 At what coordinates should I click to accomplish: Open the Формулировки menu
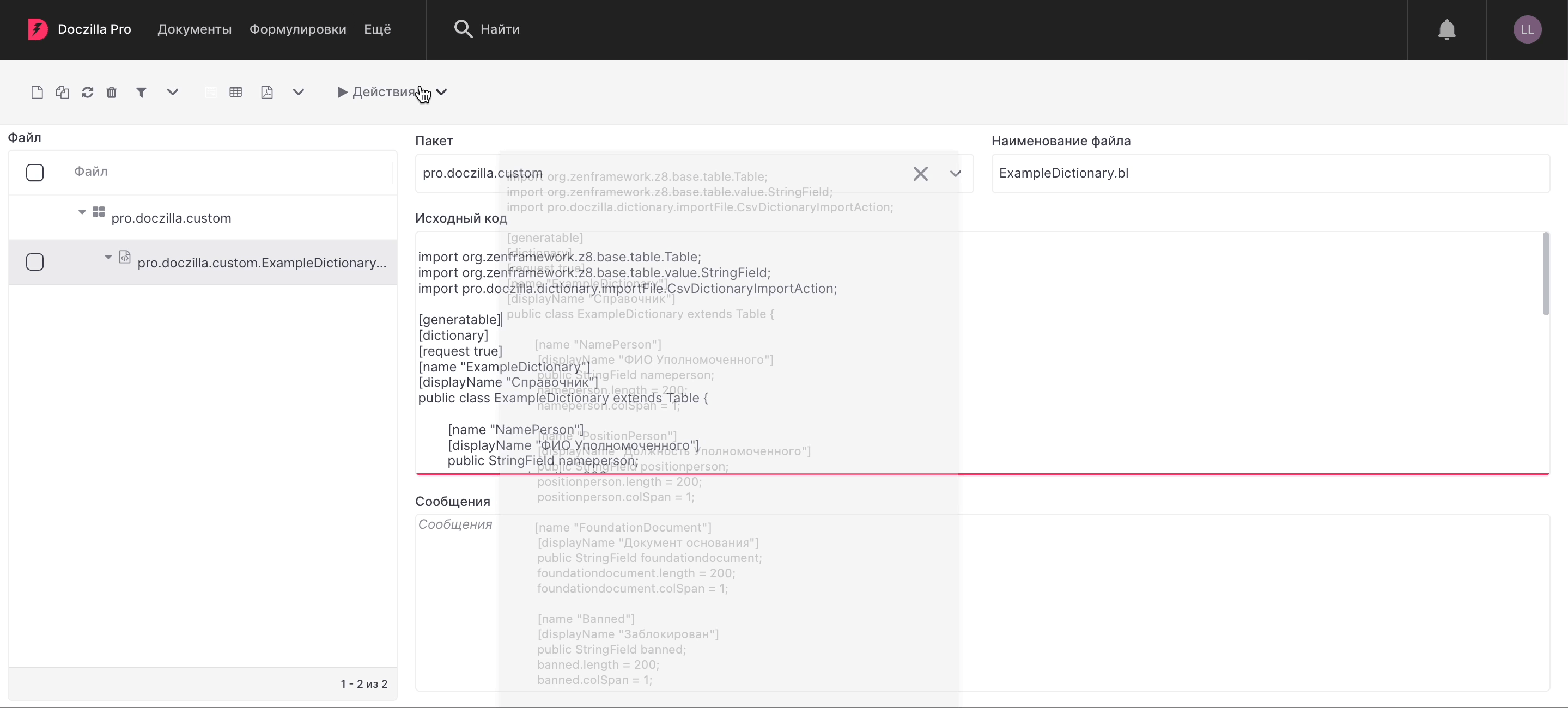tap(297, 29)
